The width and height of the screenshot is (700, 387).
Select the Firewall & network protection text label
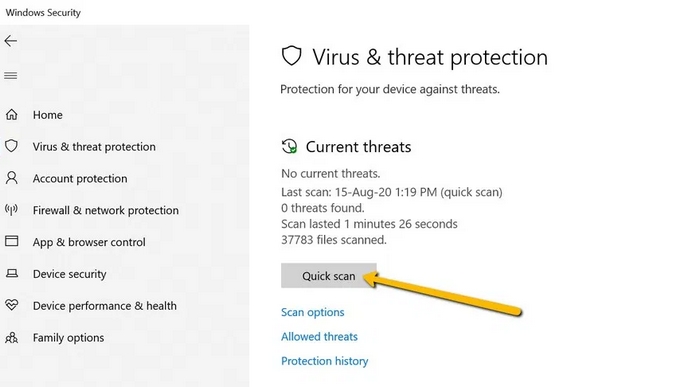106,210
